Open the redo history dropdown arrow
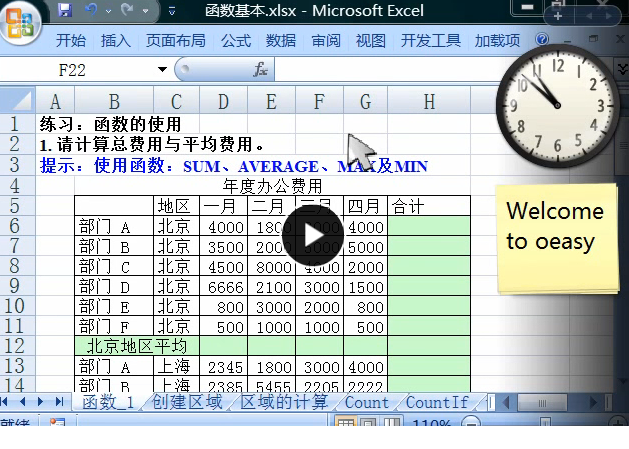The image size is (629, 449). tap(145, 11)
